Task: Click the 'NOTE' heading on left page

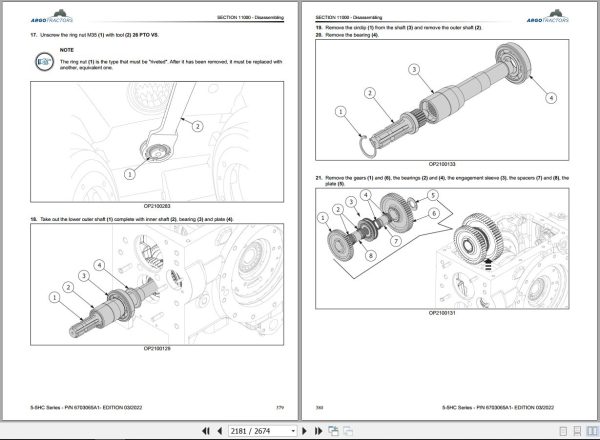Action: [x=67, y=50]
